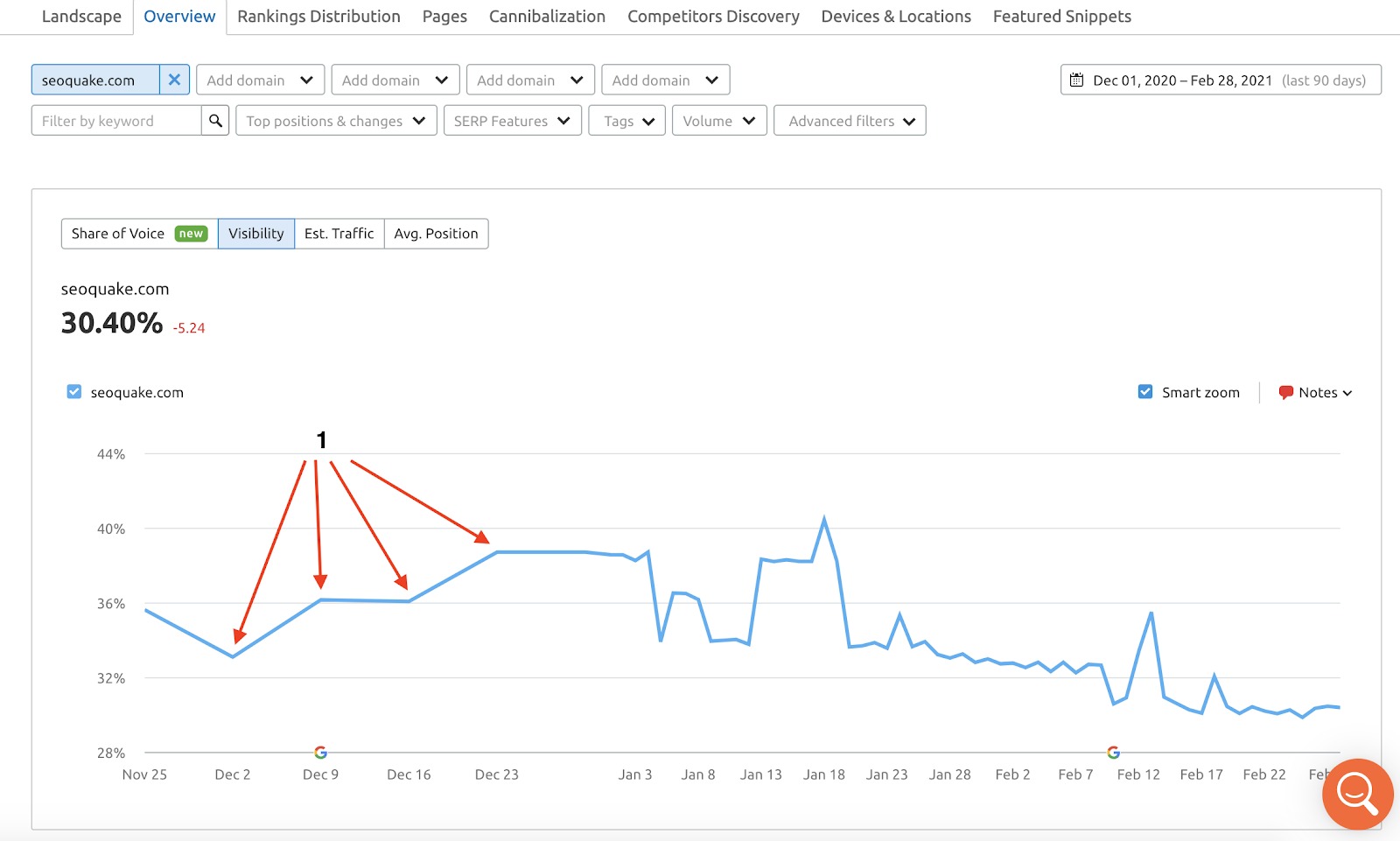Click the green new badge
The image size is (1400, 841).
click(x=191, y=234)
